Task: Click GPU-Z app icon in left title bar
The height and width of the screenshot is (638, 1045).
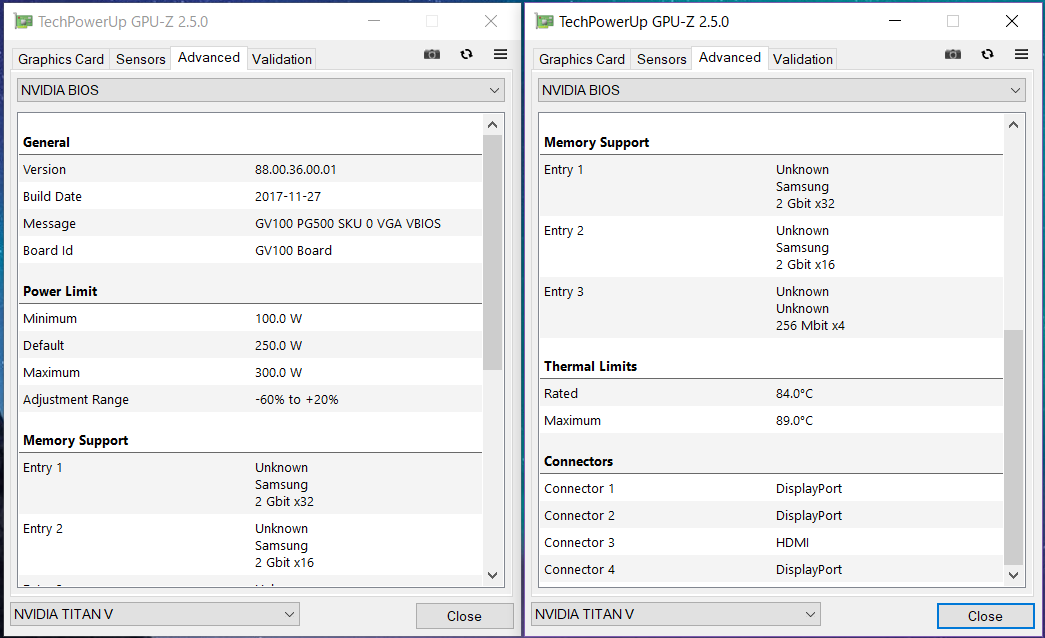Action: coord(23,21)
